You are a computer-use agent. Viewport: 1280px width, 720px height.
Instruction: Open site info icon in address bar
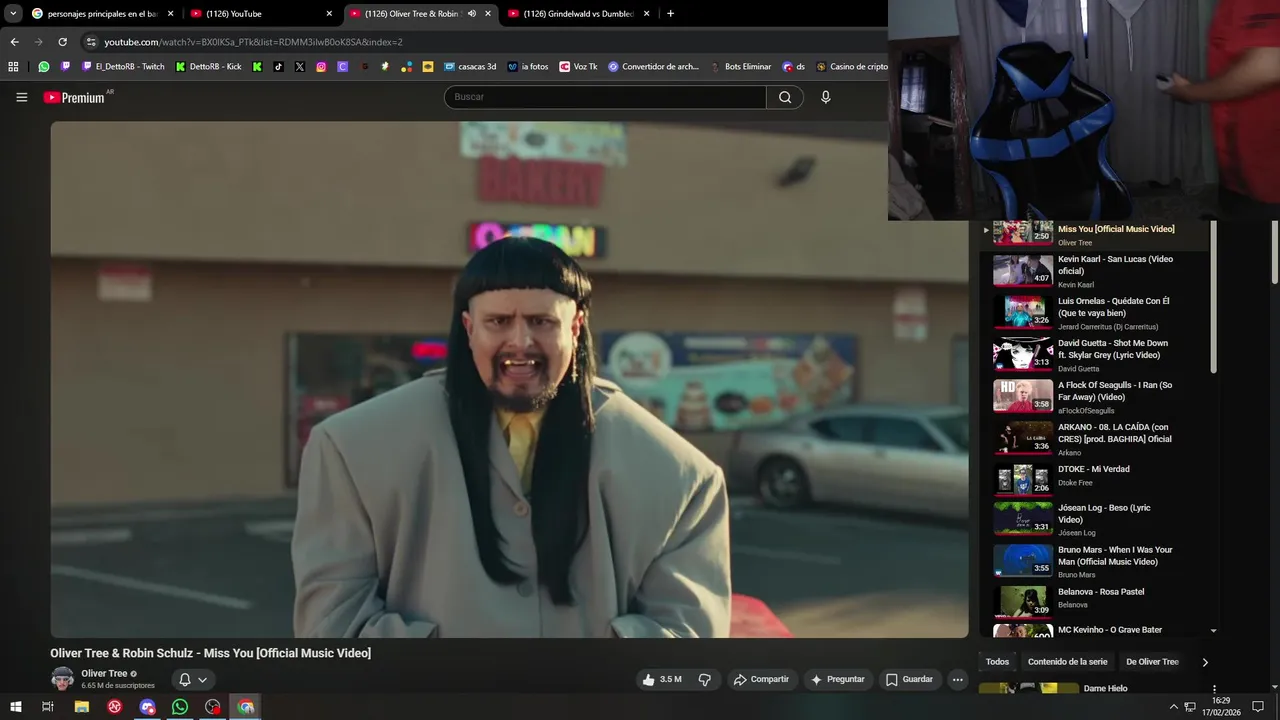point(91,42)
